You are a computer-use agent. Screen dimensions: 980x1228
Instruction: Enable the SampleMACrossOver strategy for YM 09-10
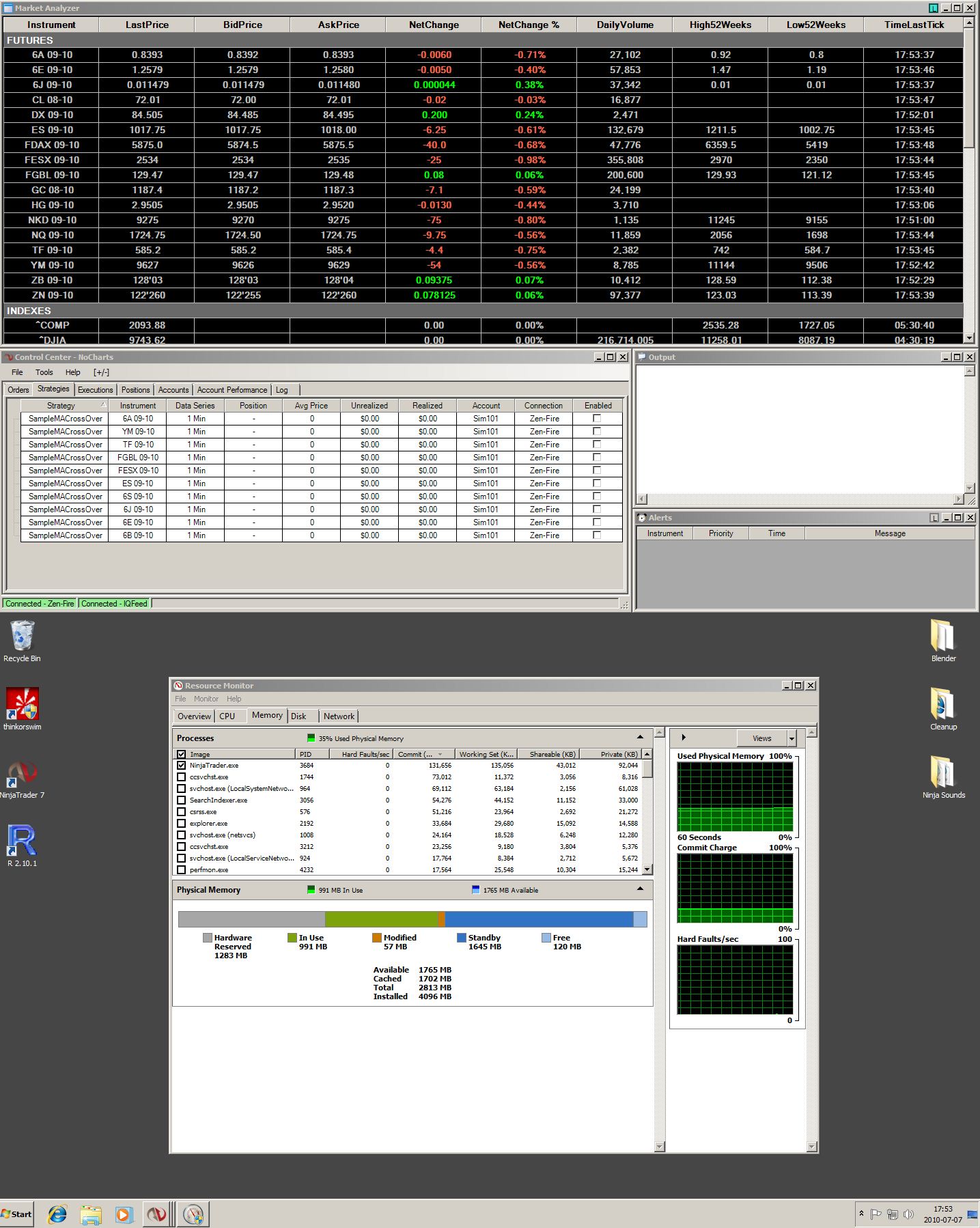pos(597,432)
